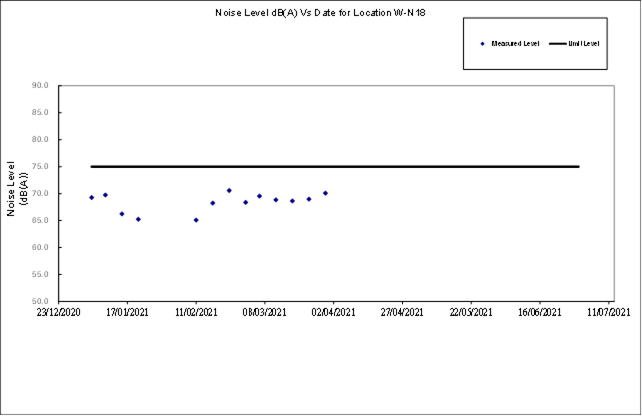Screen dimensions: 642x416
Task: Click the 27/04/2021 x-axis date label
Action: (403, 313)
